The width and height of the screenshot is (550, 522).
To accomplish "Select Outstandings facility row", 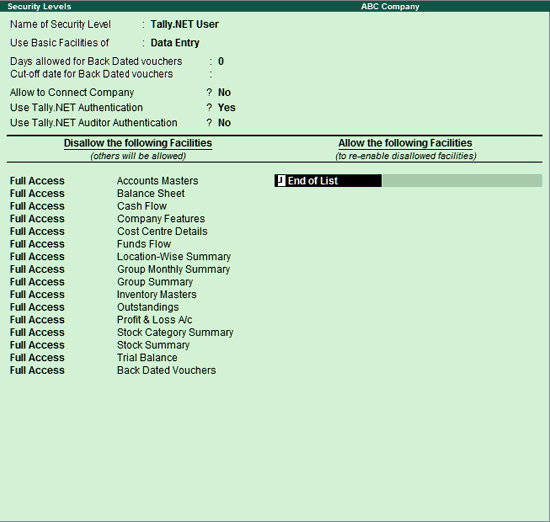I will (x=148, y=307).
